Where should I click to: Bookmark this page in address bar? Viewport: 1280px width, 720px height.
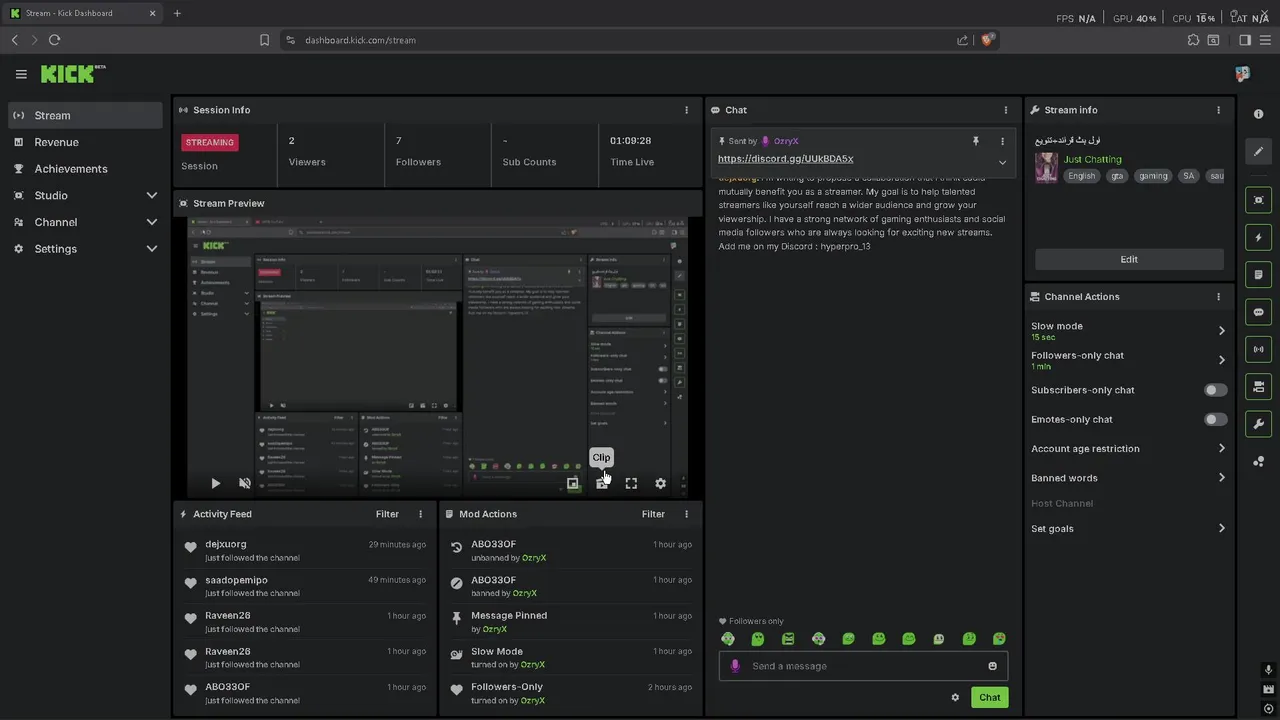coord(264,40)
